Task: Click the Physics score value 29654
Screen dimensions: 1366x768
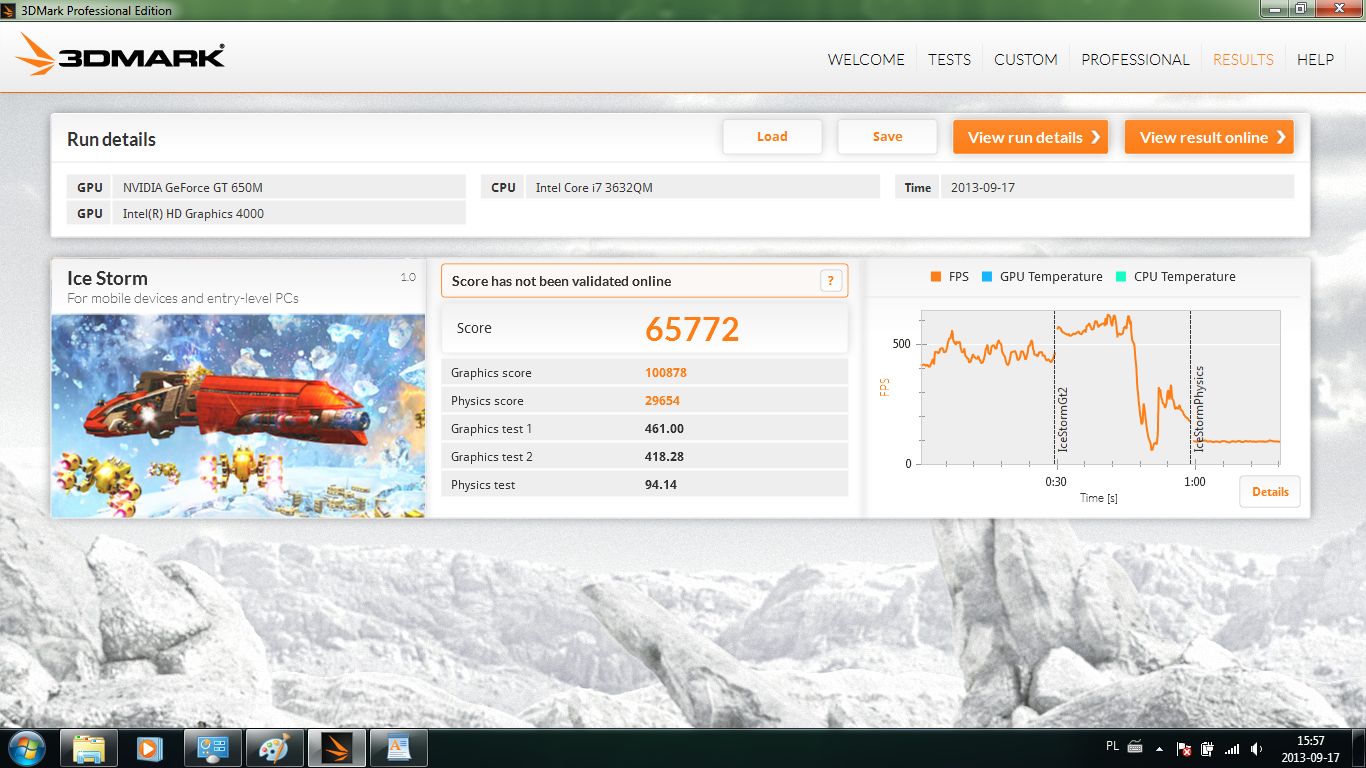Action: click(663, 401)
